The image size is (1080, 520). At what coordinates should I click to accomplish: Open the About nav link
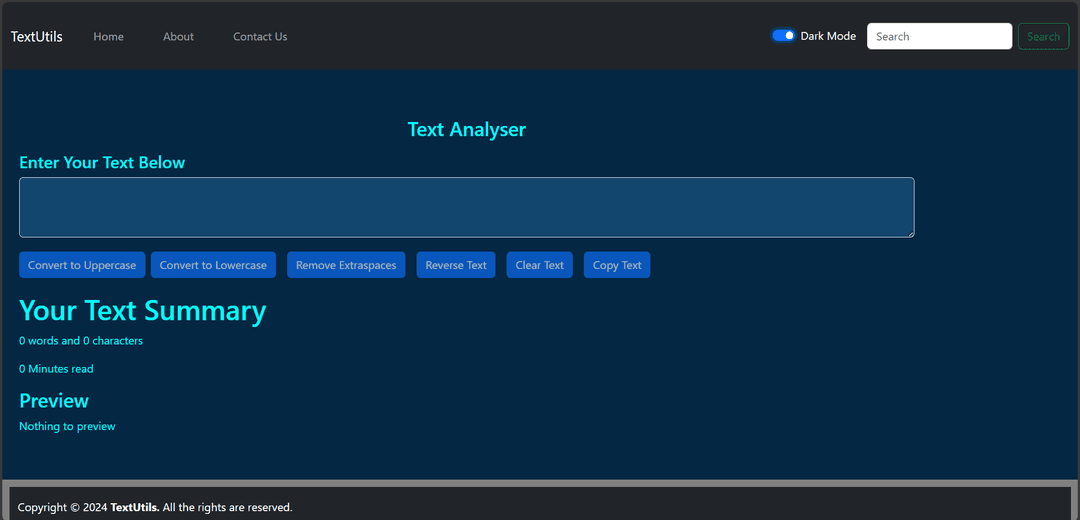pyautogui.click(x=178, y=37)
